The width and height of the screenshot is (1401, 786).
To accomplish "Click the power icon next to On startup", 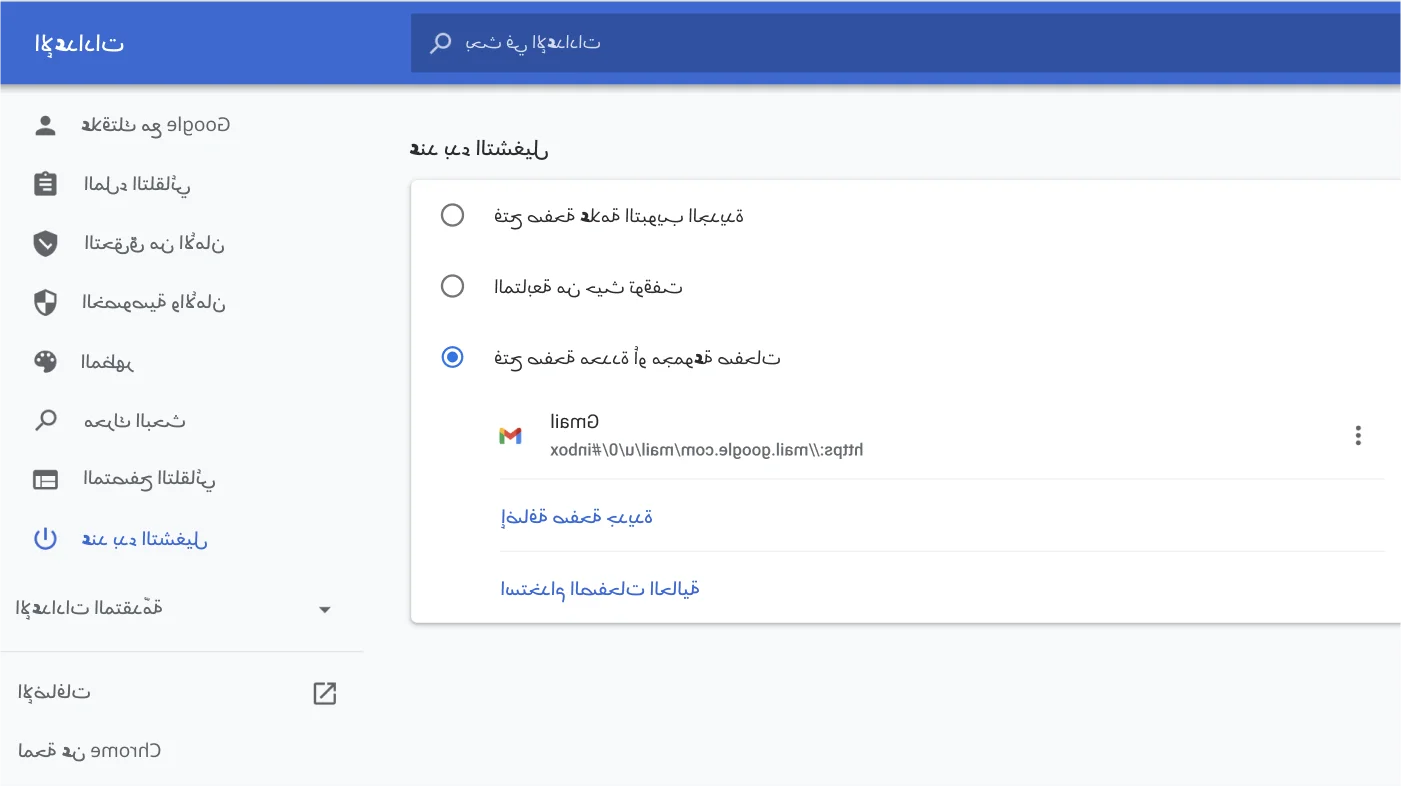I will click(x=45, y=538).
